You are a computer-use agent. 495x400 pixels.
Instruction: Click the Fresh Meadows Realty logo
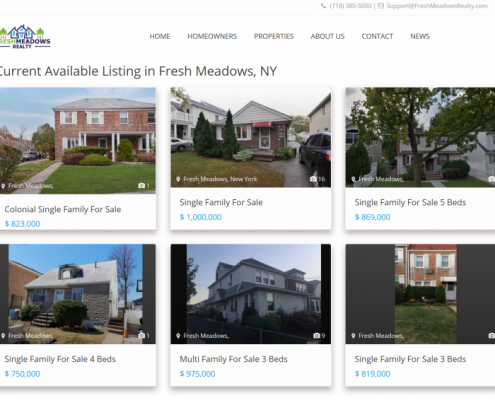[x=25, y=37]
